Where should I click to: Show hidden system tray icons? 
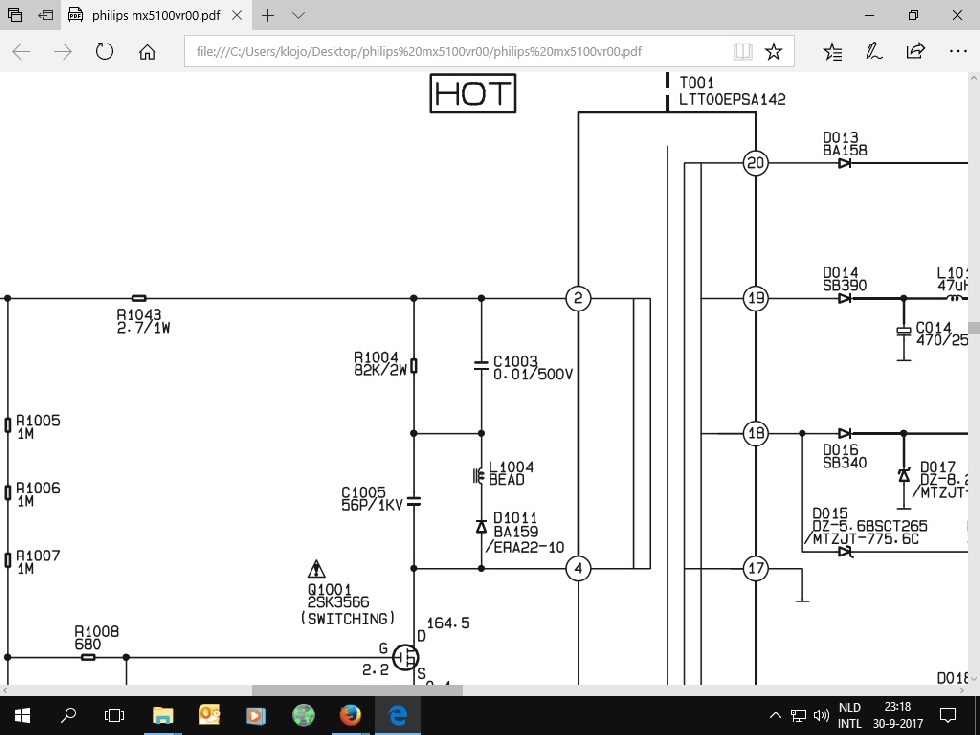pos(775,715)
